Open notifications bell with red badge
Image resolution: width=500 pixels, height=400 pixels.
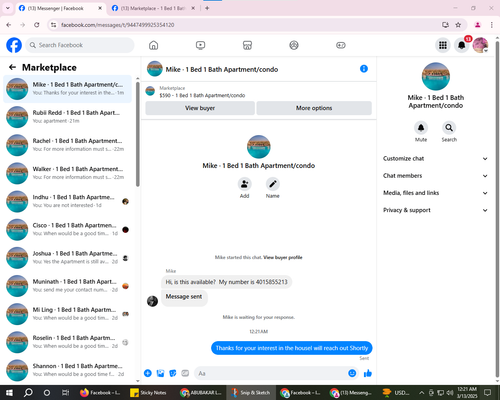(462, 45)
